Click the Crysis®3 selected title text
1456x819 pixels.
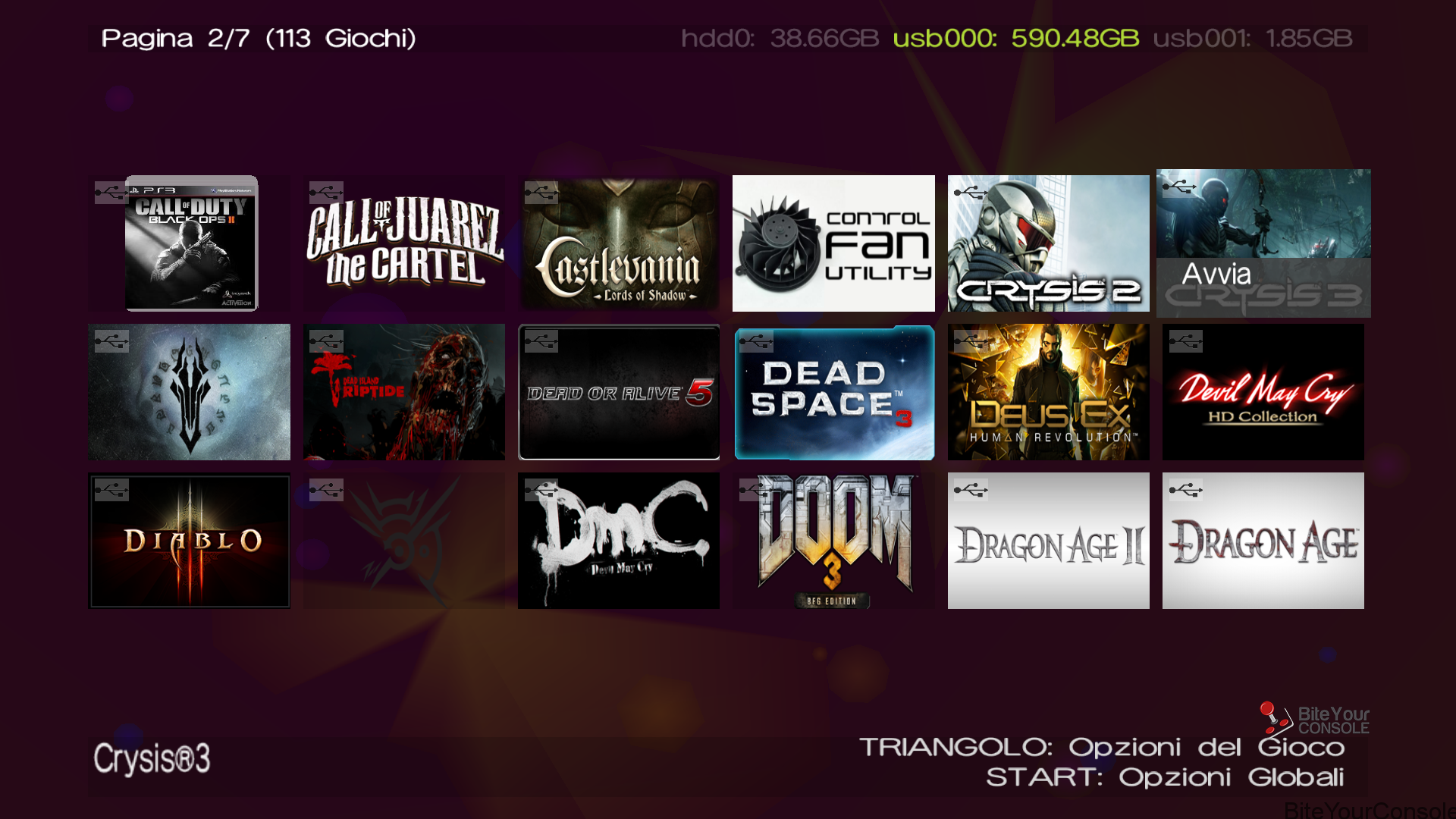[x=152, y=758]
